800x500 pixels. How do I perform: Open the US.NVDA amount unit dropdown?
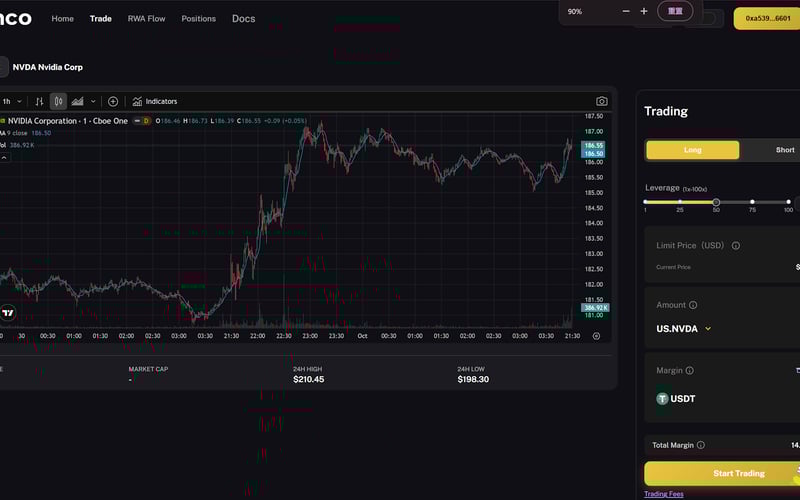tap(684, 329)
